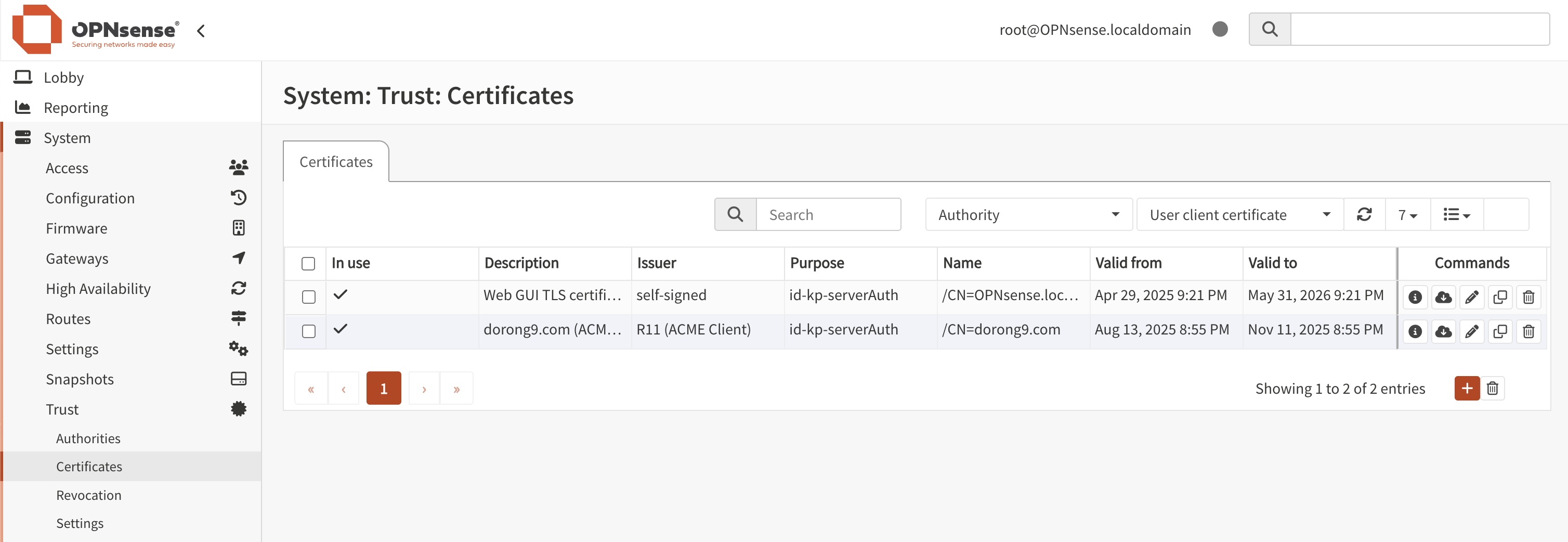Click the certificates Search input field
Viewport: 1568px width, 542px height.
(x=828, y=214)
